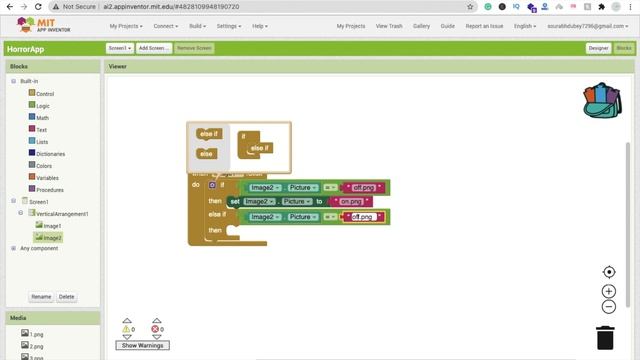640x360 pixels.
Task: Open the backpack icon in the viewer
Action: click(602, 100)
